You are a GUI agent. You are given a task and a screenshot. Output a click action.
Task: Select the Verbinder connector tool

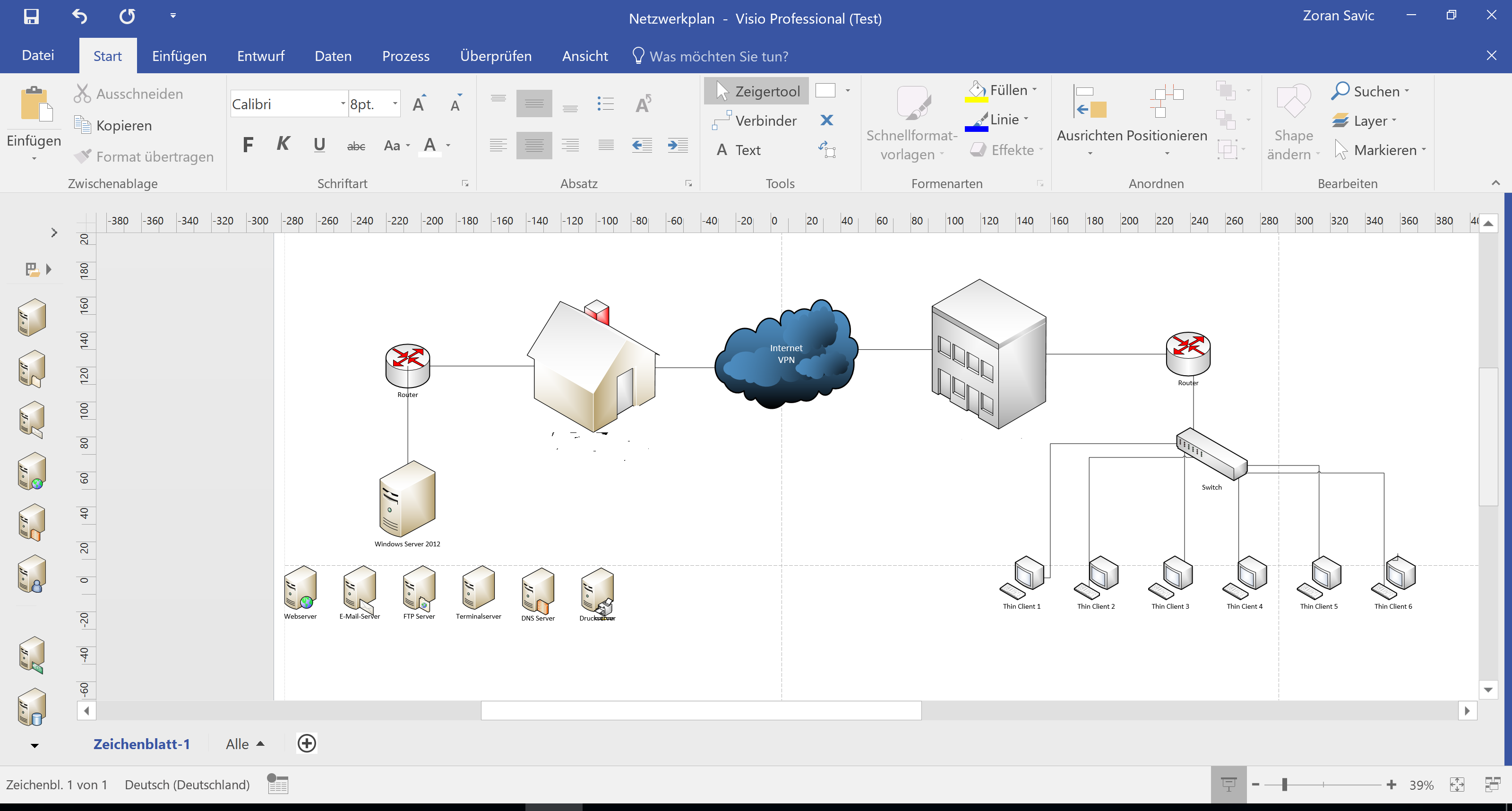[756, 121]
